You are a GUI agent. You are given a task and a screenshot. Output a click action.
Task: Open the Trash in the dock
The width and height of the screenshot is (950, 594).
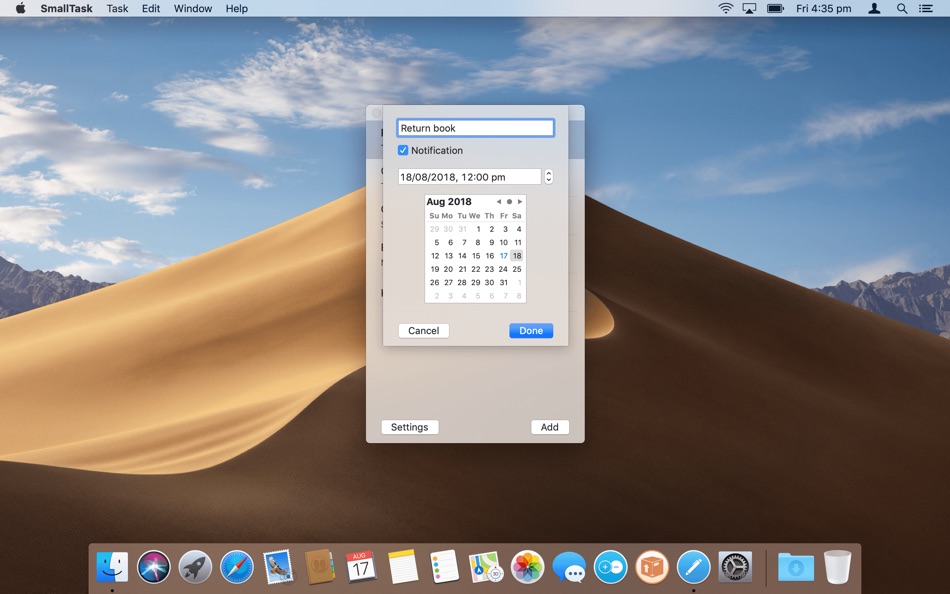click(x=838, y=567)
